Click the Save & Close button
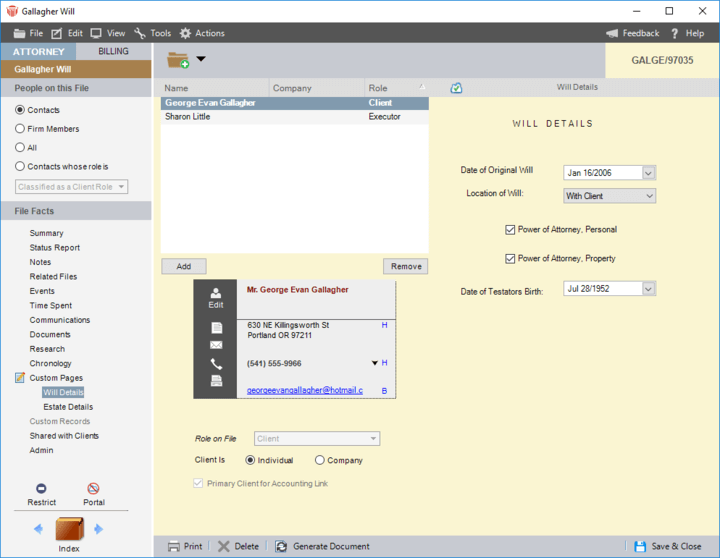The image size is (720, 558). pyautogui.click(x=667, y=547)
